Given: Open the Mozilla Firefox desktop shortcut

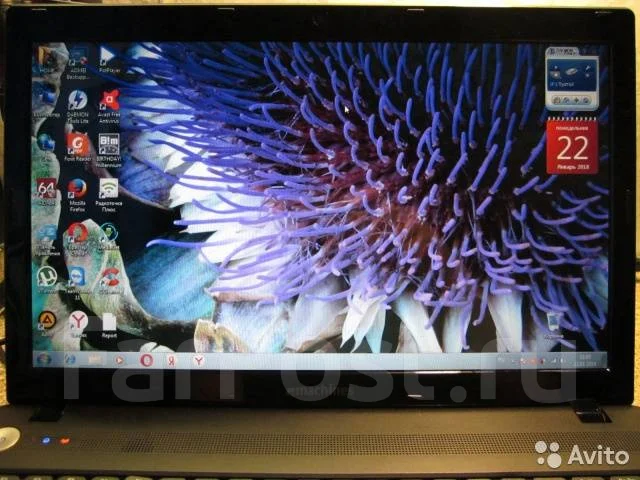Looking at the screenshot, I should coord(77,196).
